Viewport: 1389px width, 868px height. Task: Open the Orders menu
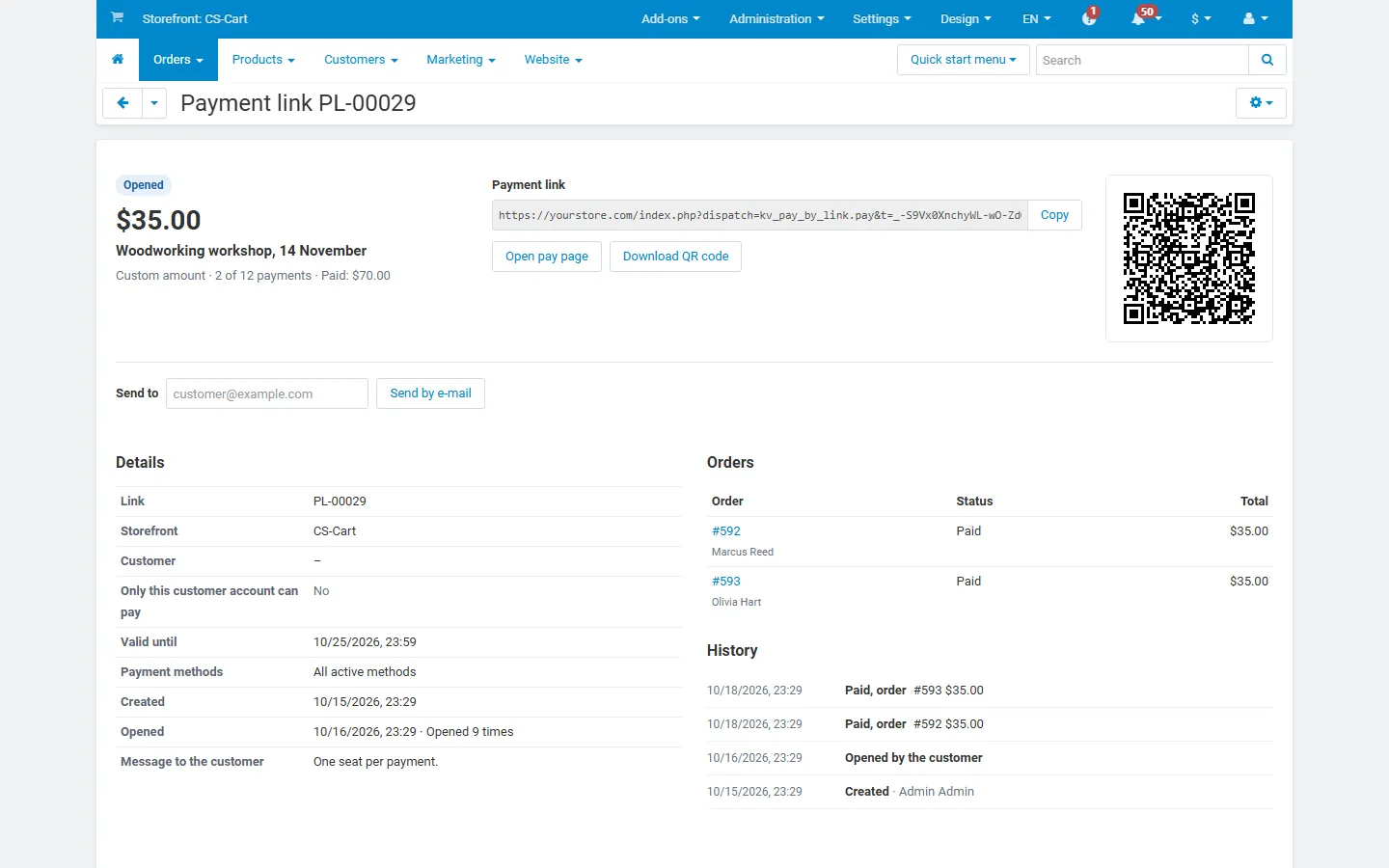[x=178, y=60]
